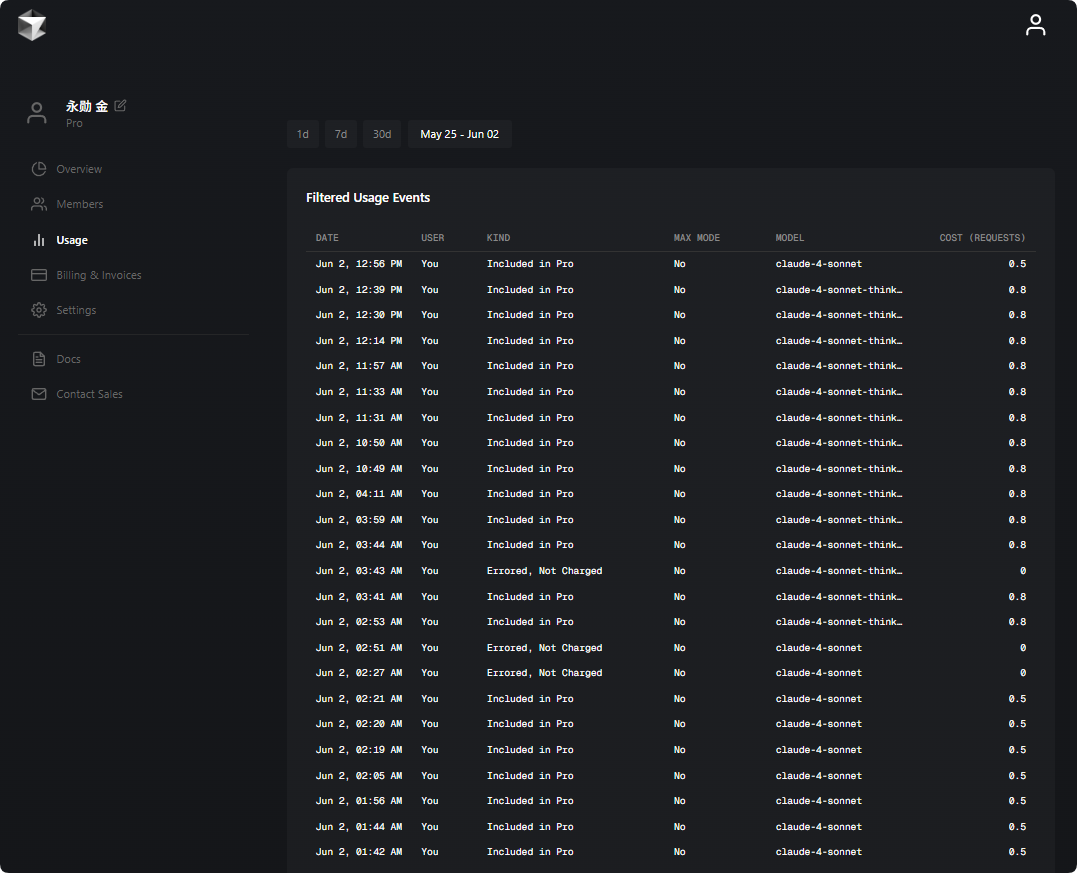Click the MODEL column header

click(x=790, y=238)
